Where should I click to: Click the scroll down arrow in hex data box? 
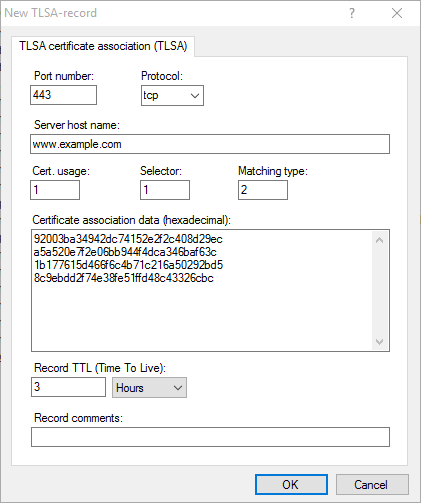[x=379, y=342]
